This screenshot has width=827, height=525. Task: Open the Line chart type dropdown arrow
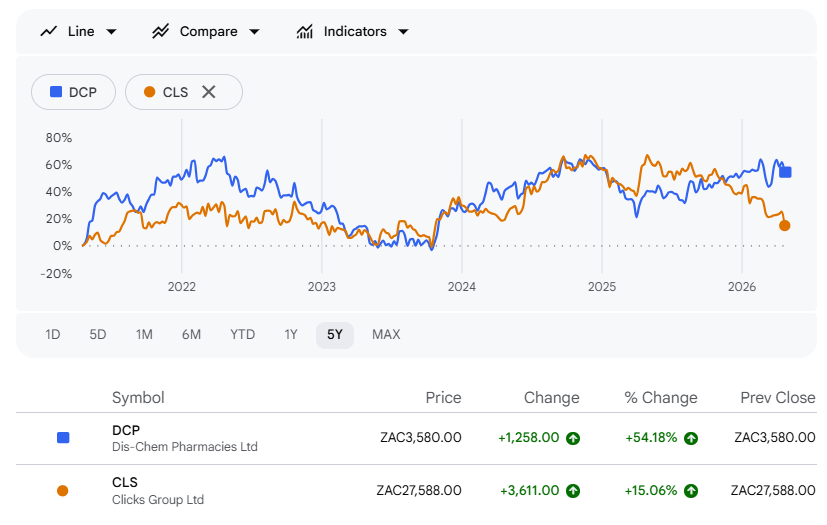111,32
